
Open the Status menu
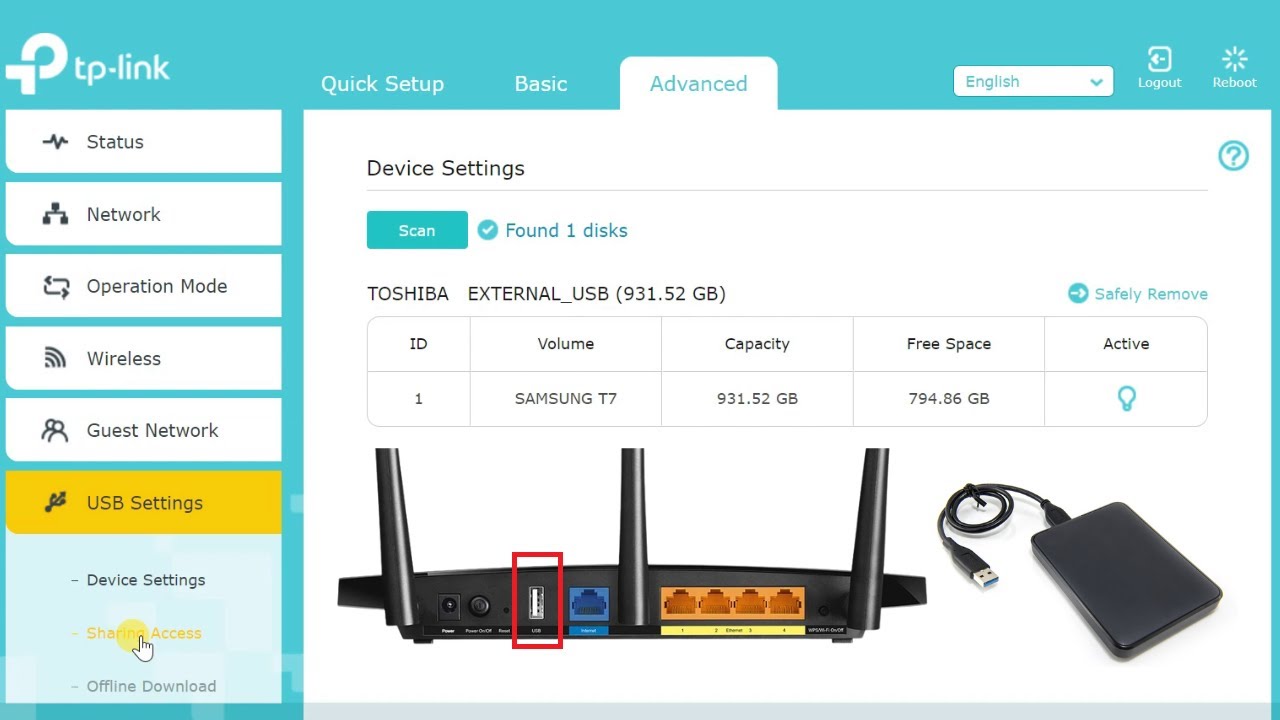pyautogui.click(x=143, y=142)
